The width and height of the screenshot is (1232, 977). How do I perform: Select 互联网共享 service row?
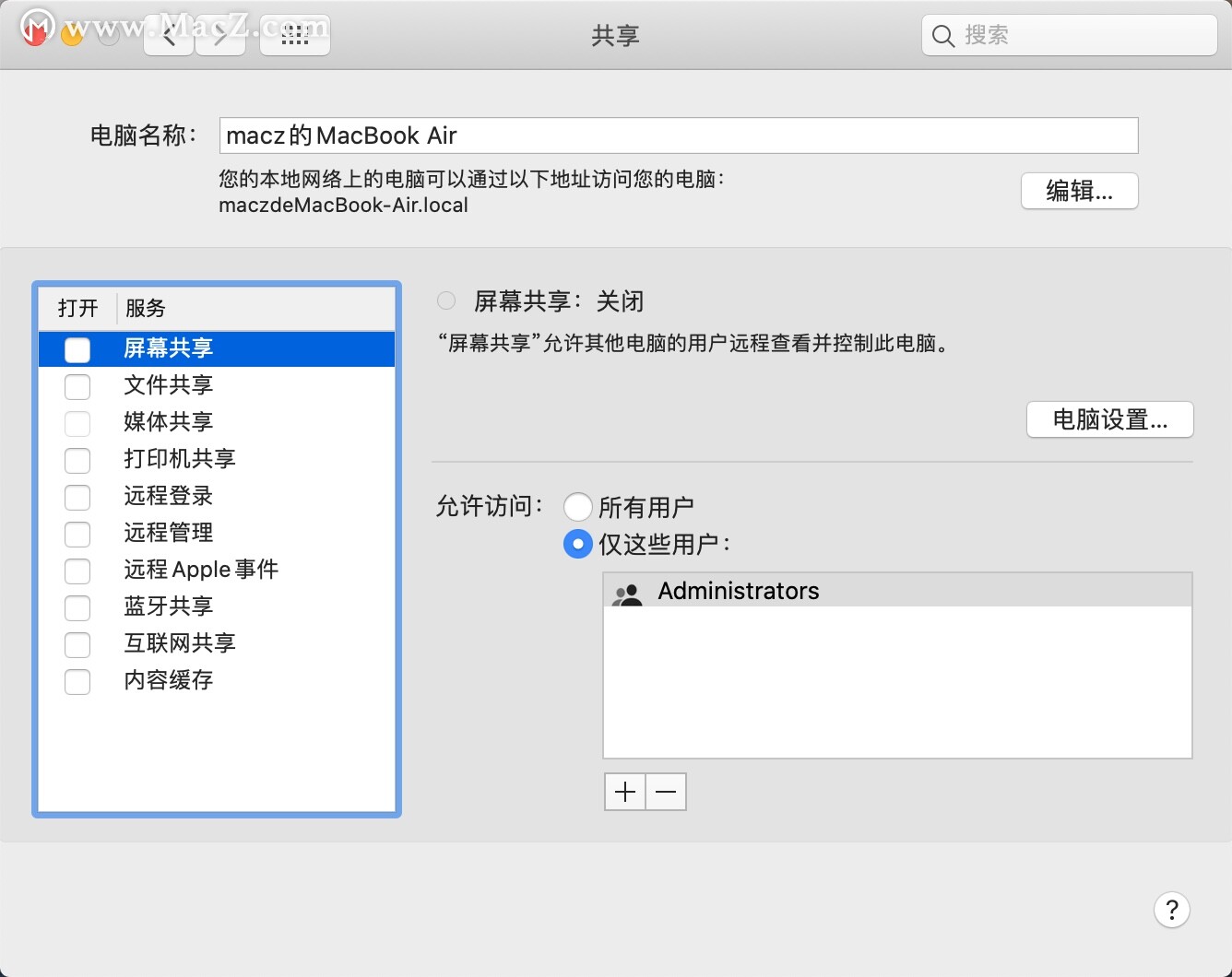217,643
